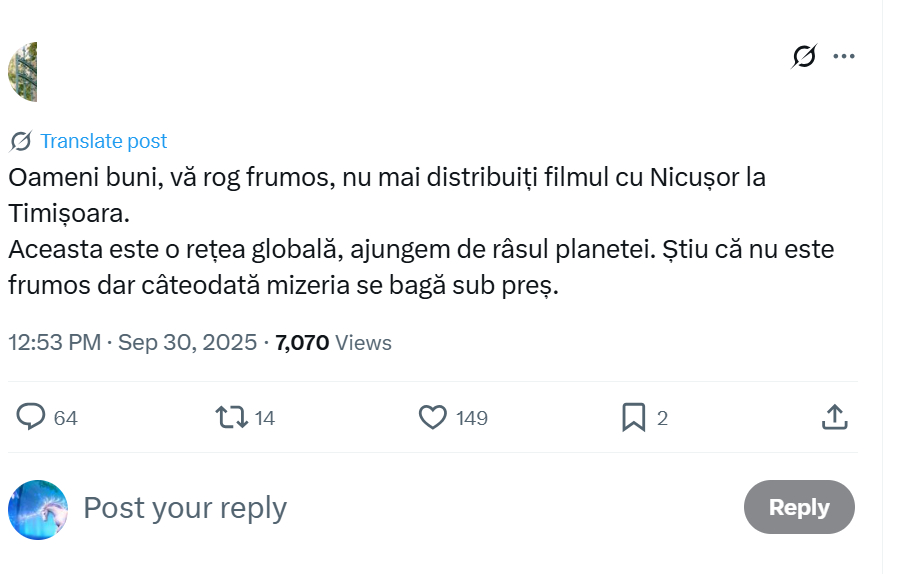Viewport: 913px width, 574px height.
Task: Click your avatar beside the reply box
Action: coord(38,509)
